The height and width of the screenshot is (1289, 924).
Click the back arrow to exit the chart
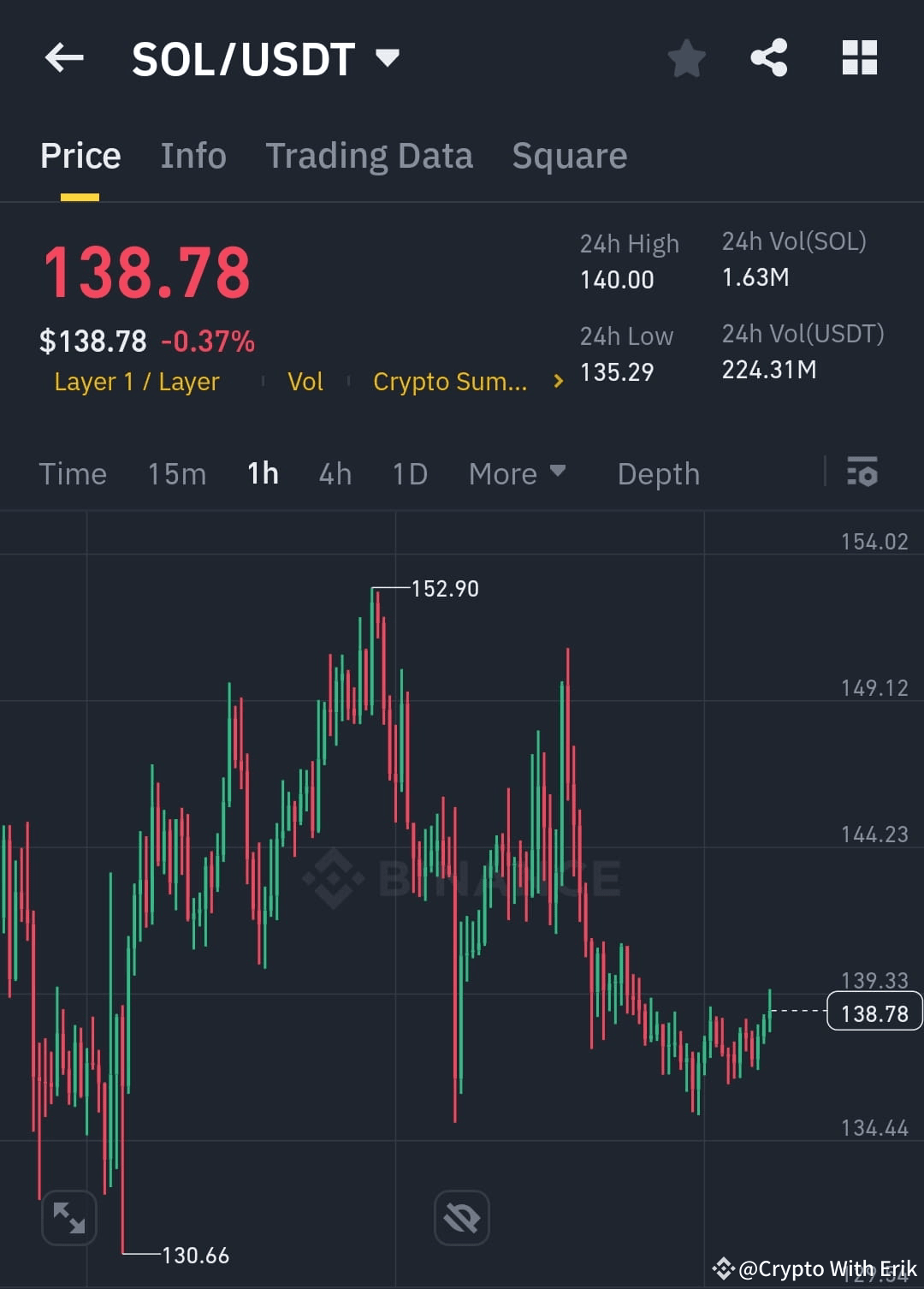coord(64,57)
